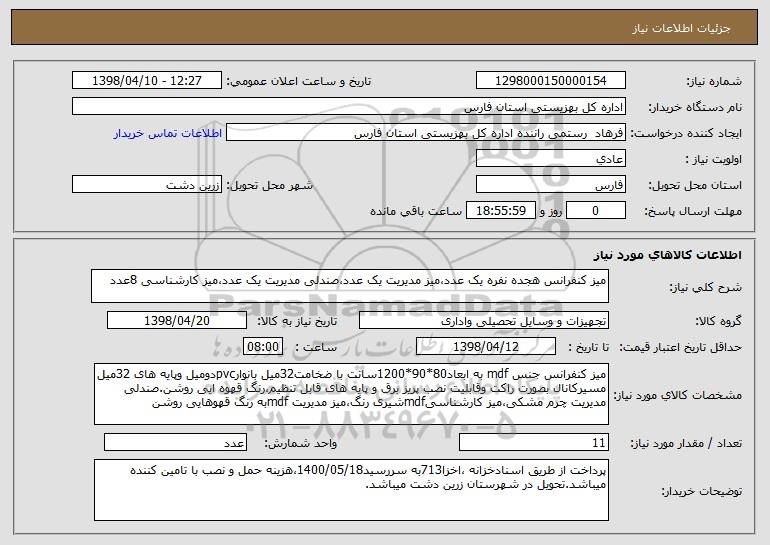Screen dimensions: 770x545
Task: Click the text ساعت باقی مانده
Action: click(415, 211)
